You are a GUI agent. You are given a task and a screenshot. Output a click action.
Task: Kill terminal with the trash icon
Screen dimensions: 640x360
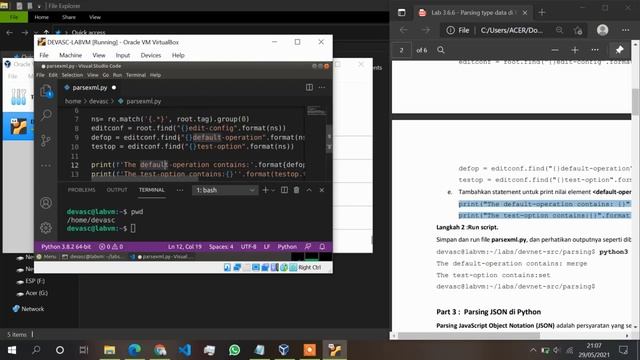click(x=297, y=190)
